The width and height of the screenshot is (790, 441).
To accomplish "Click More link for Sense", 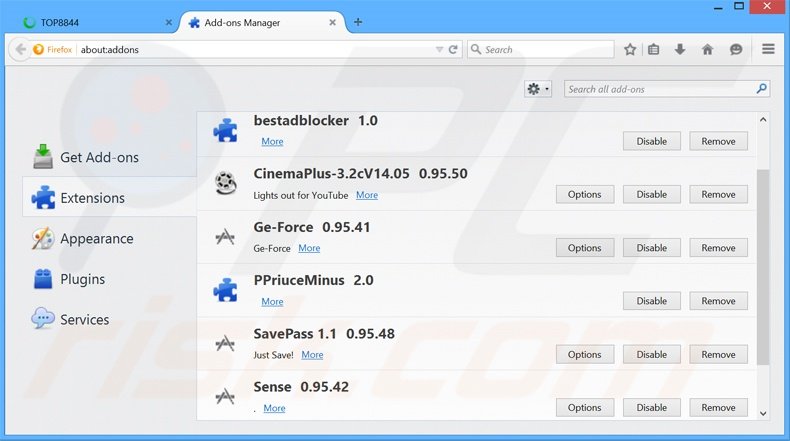I will (274, 408).
